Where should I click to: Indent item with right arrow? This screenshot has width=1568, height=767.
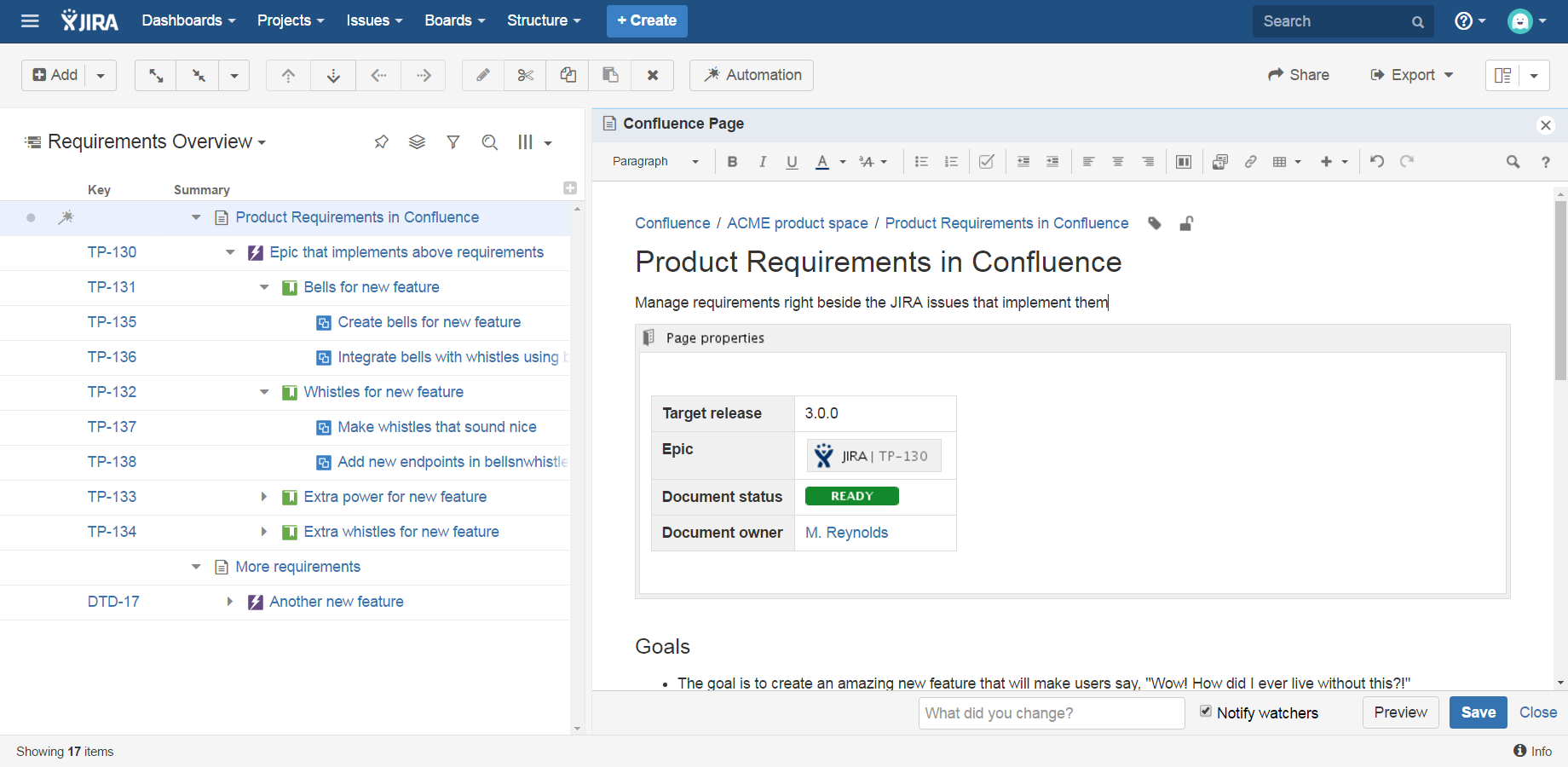coord(424,75)
